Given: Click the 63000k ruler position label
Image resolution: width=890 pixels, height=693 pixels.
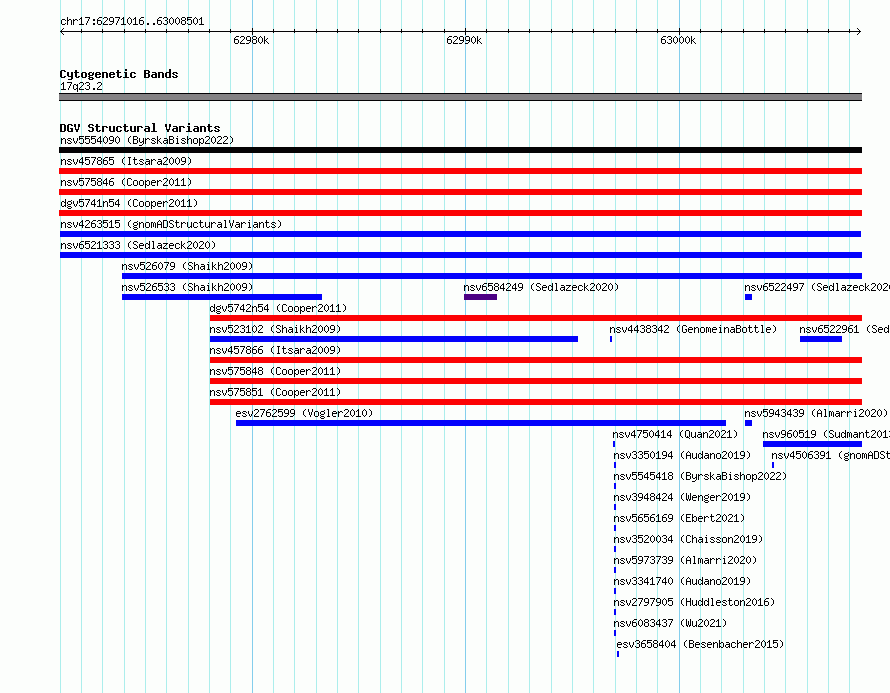Looking at the screenshot, I should (x=678, y=40).
